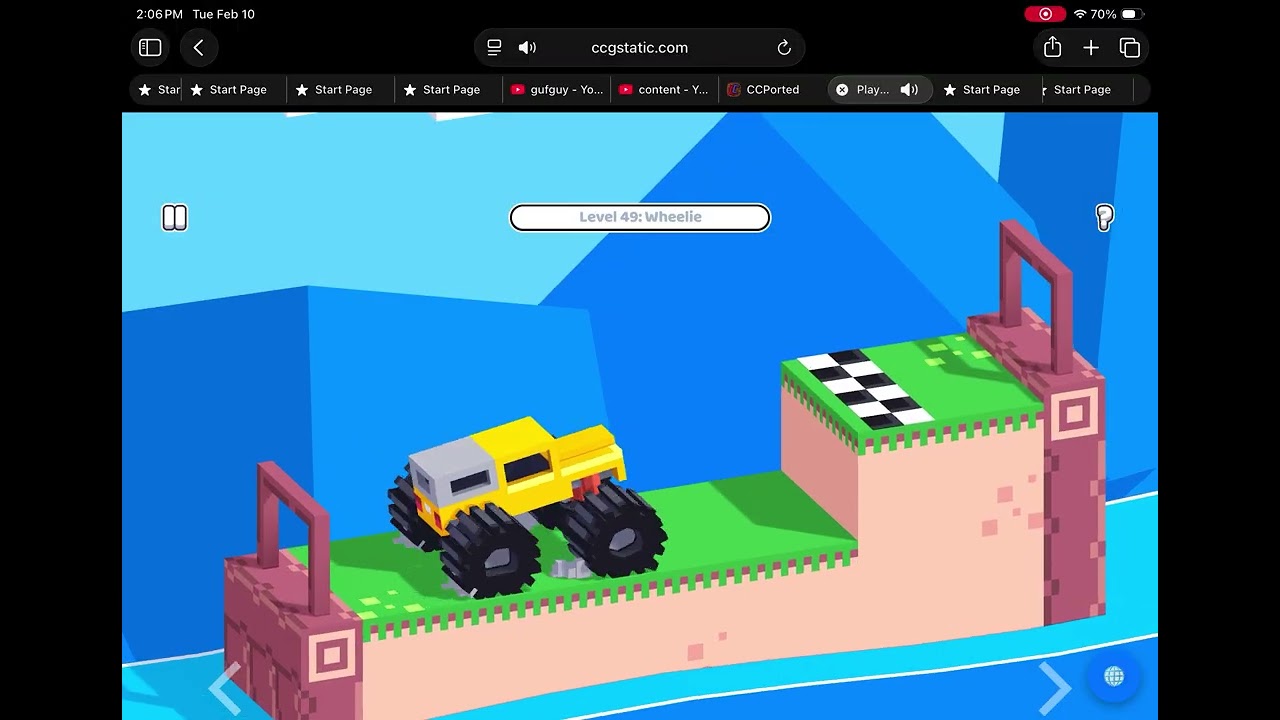1280x720 pixels.
Task: Reload the page
Action: (x=784, y=47)
